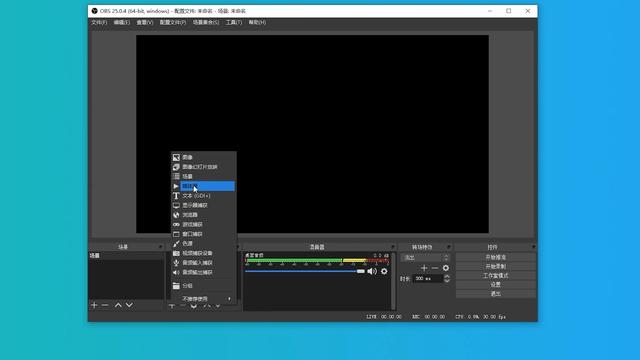Click Start Recording (开始录制) button
Screen dimensions: 640x360
pos(496,267)
